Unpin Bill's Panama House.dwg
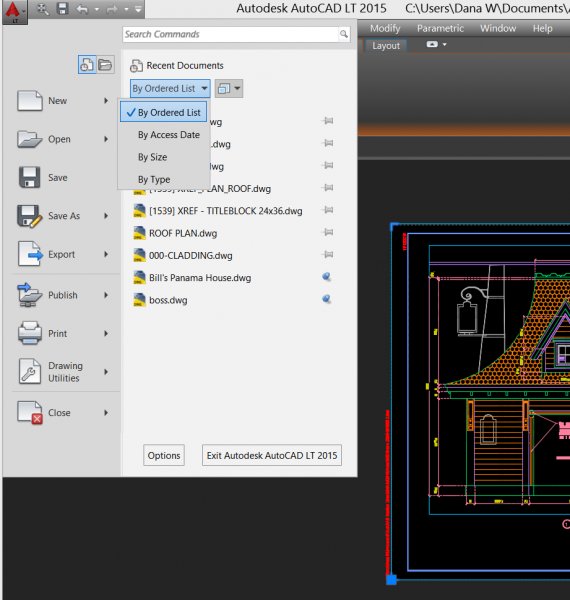 326,277
